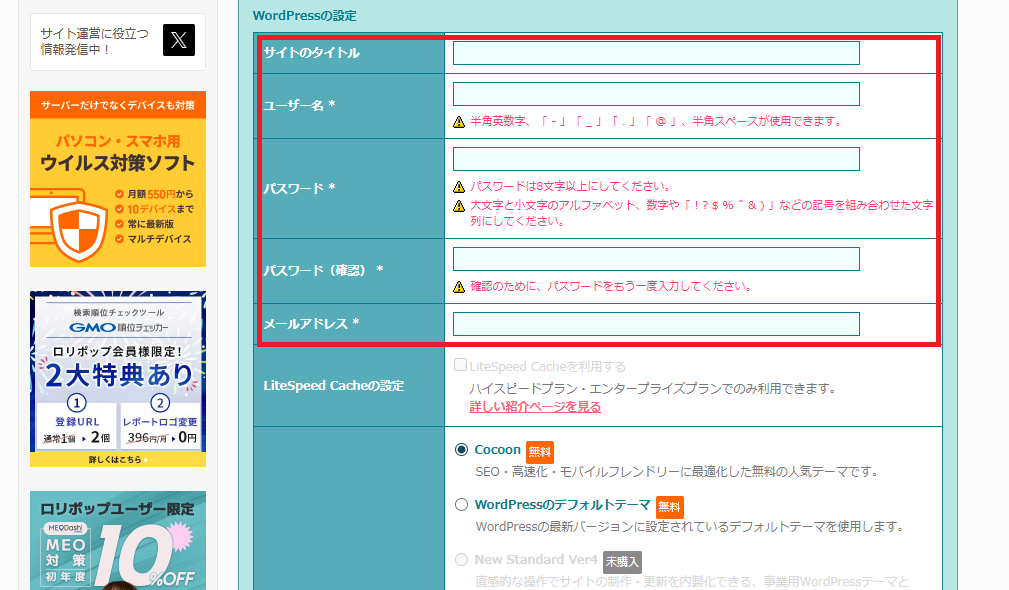Select the Cocoon theme radio button
This screenshot has width=1009, height=590.
point(461,450)
